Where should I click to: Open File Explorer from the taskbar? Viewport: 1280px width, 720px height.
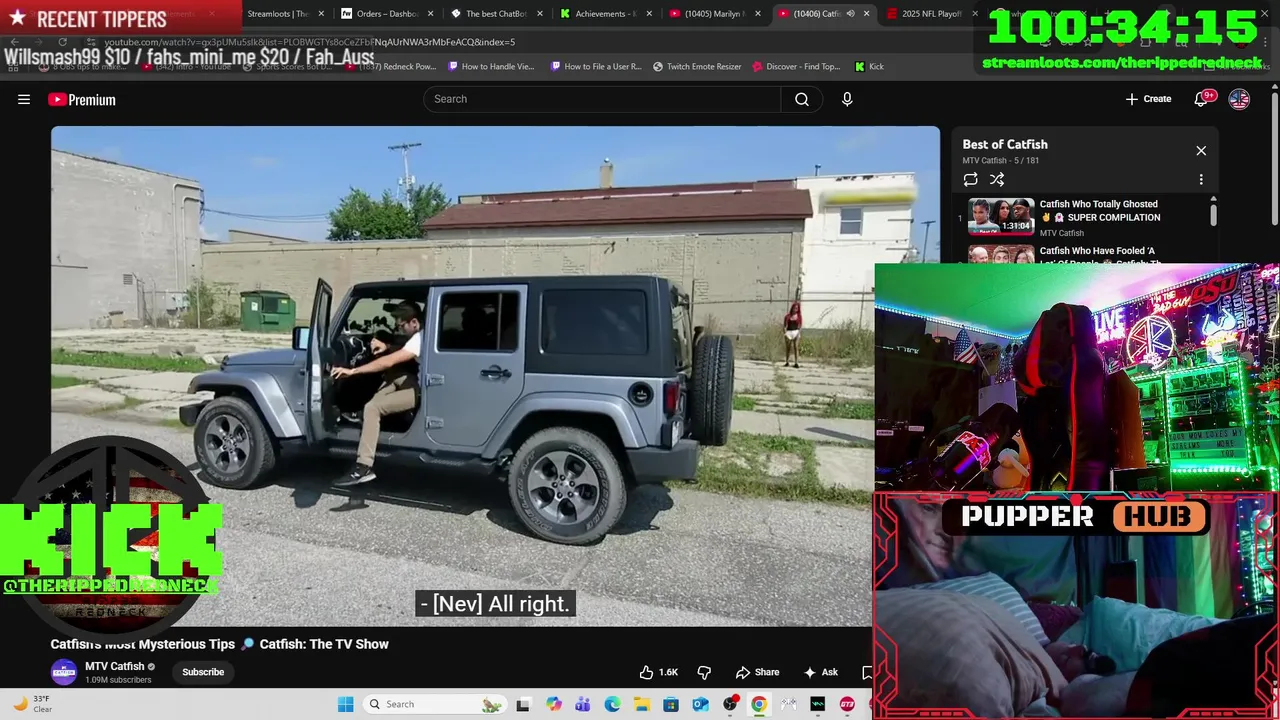click(x=641, y=704)
